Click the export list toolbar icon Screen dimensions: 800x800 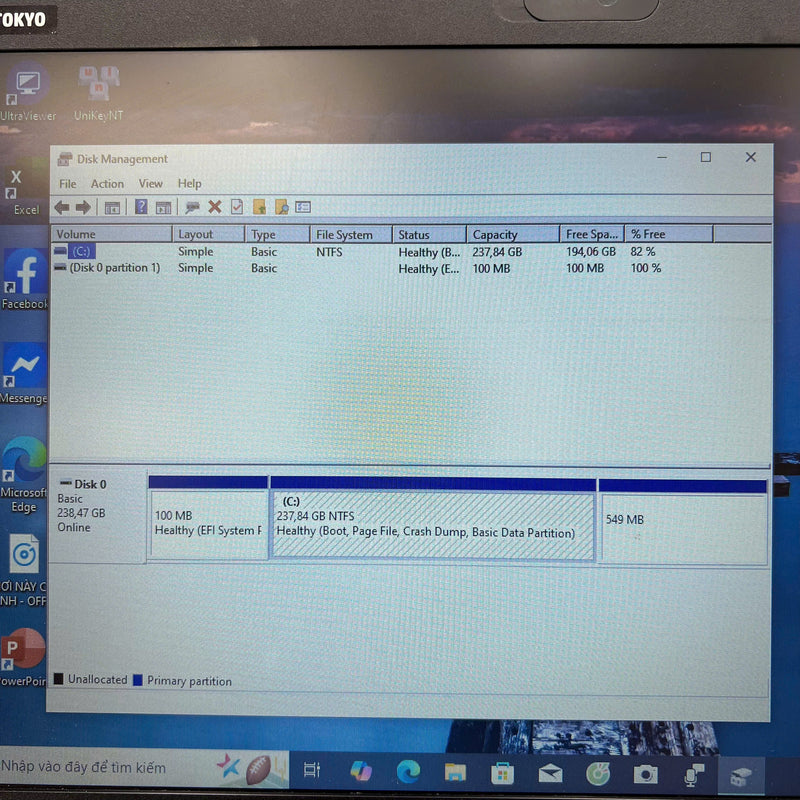305,207
